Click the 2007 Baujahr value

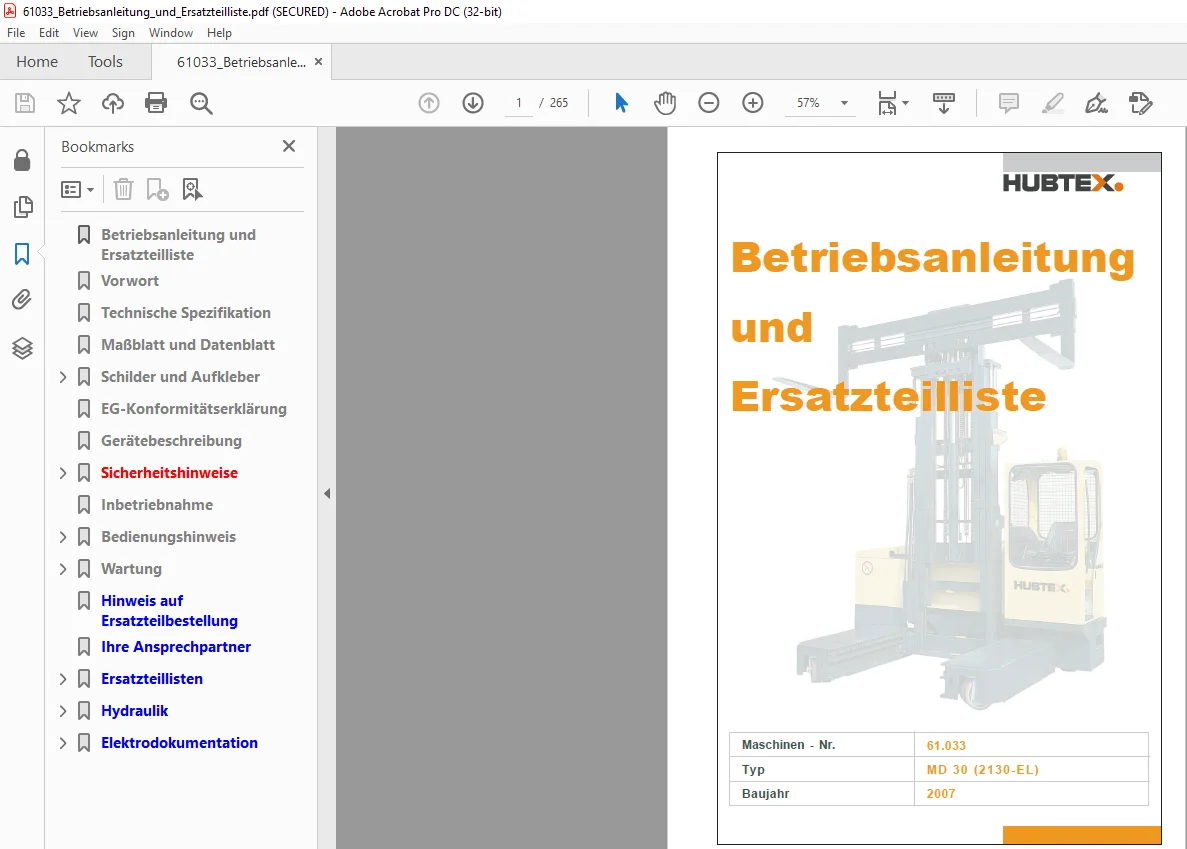click(941, 794)
